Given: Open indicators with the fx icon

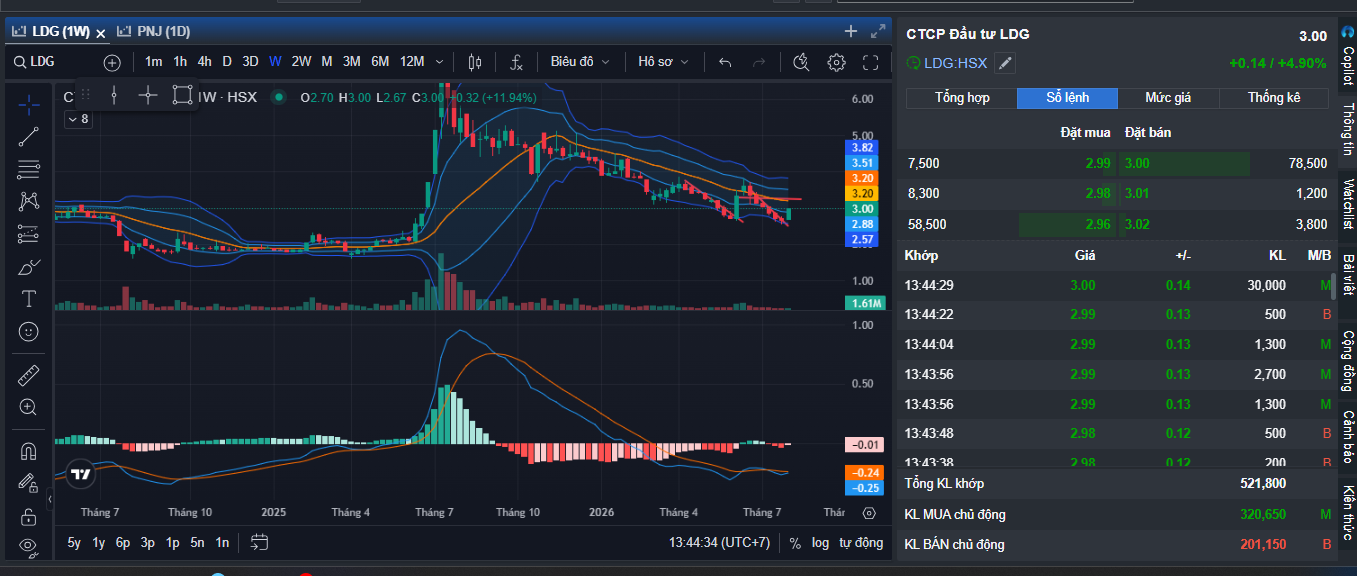Looking at the screenshot, I should [x=516, y=62].
